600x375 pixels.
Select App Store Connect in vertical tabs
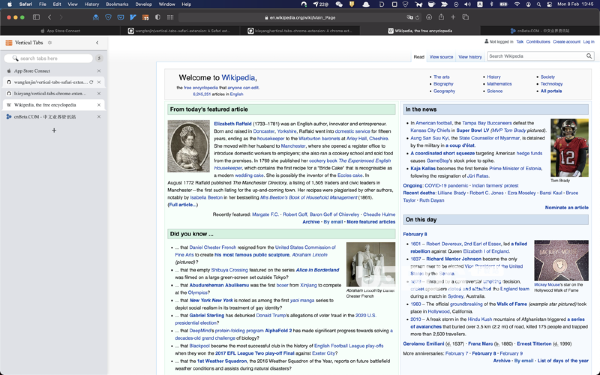[54, 71]
